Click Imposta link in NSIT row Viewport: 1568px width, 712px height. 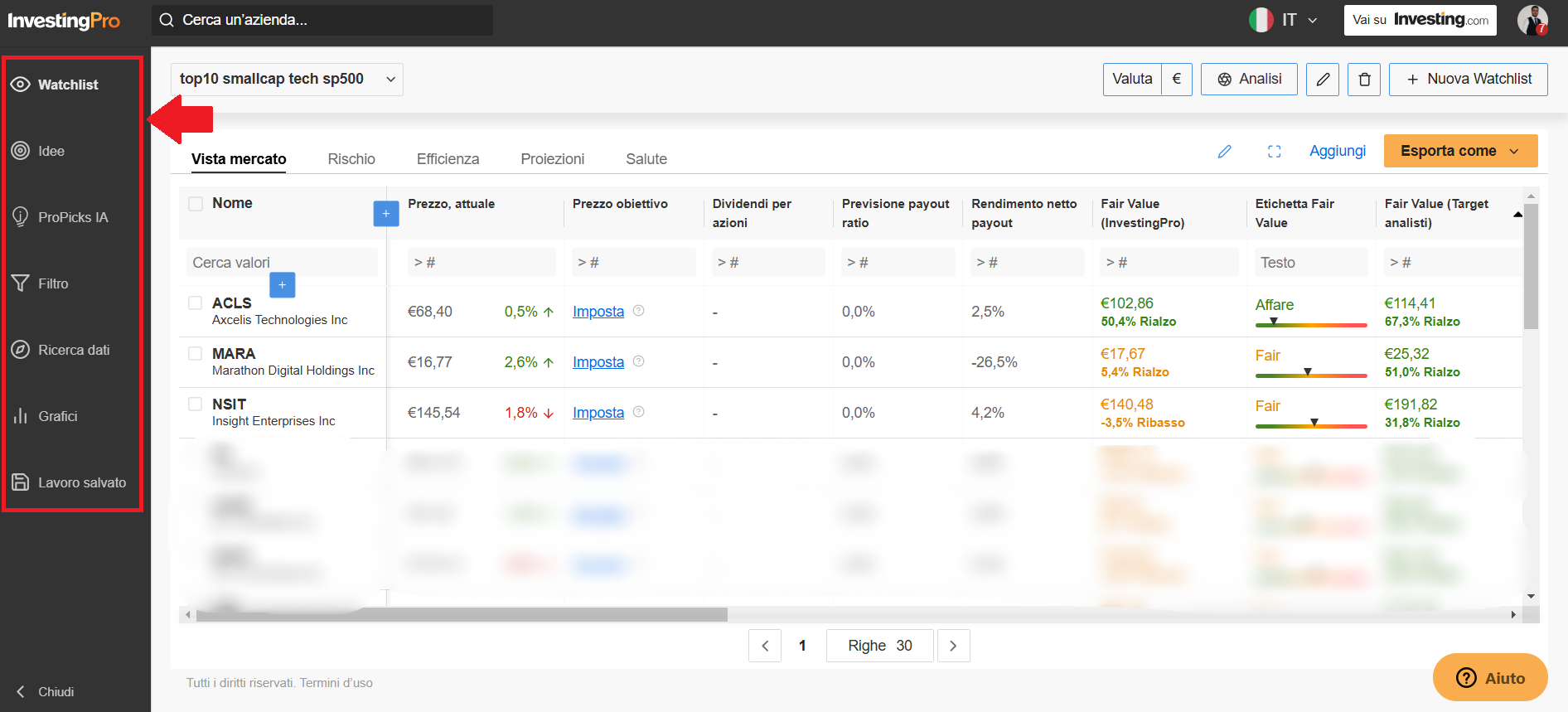[598, 413]
